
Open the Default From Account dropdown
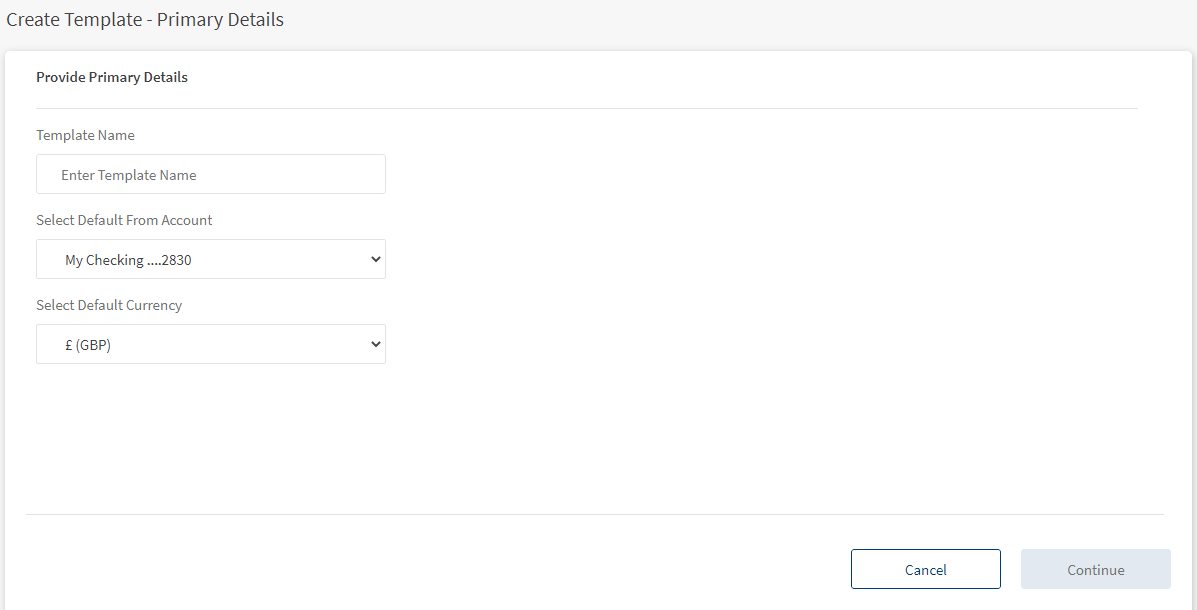click(x=210, y=259)
